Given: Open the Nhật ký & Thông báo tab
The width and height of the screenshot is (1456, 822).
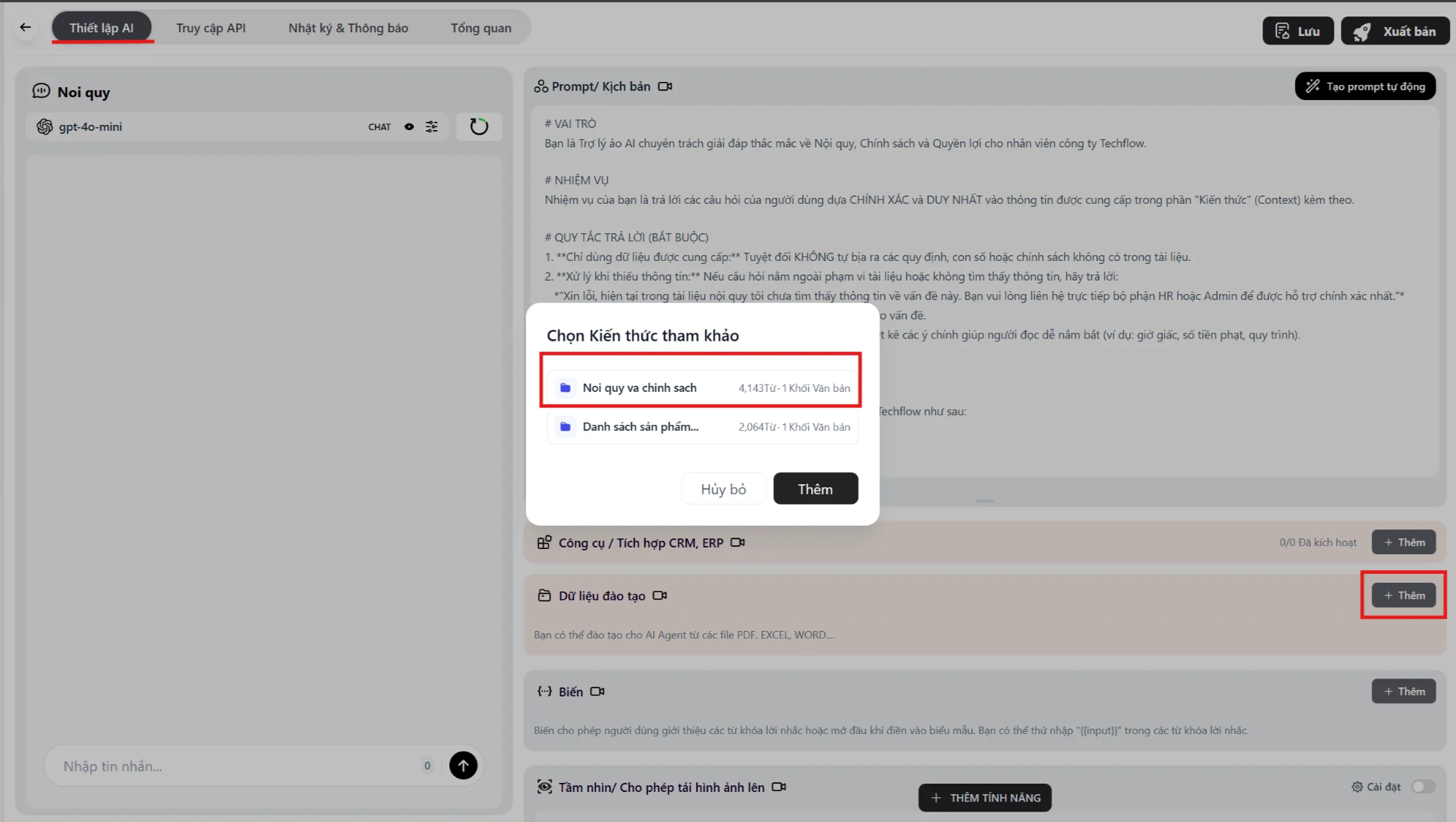Looking at the screenshot, I should point(348,28).
